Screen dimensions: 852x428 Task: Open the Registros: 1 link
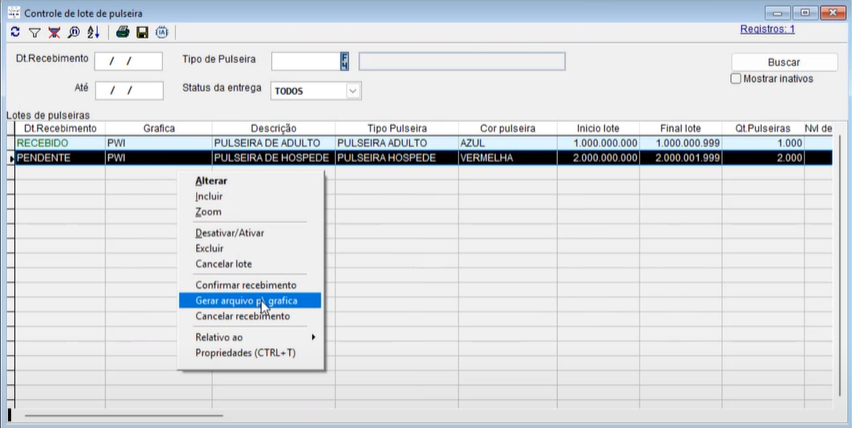(767, 30)
